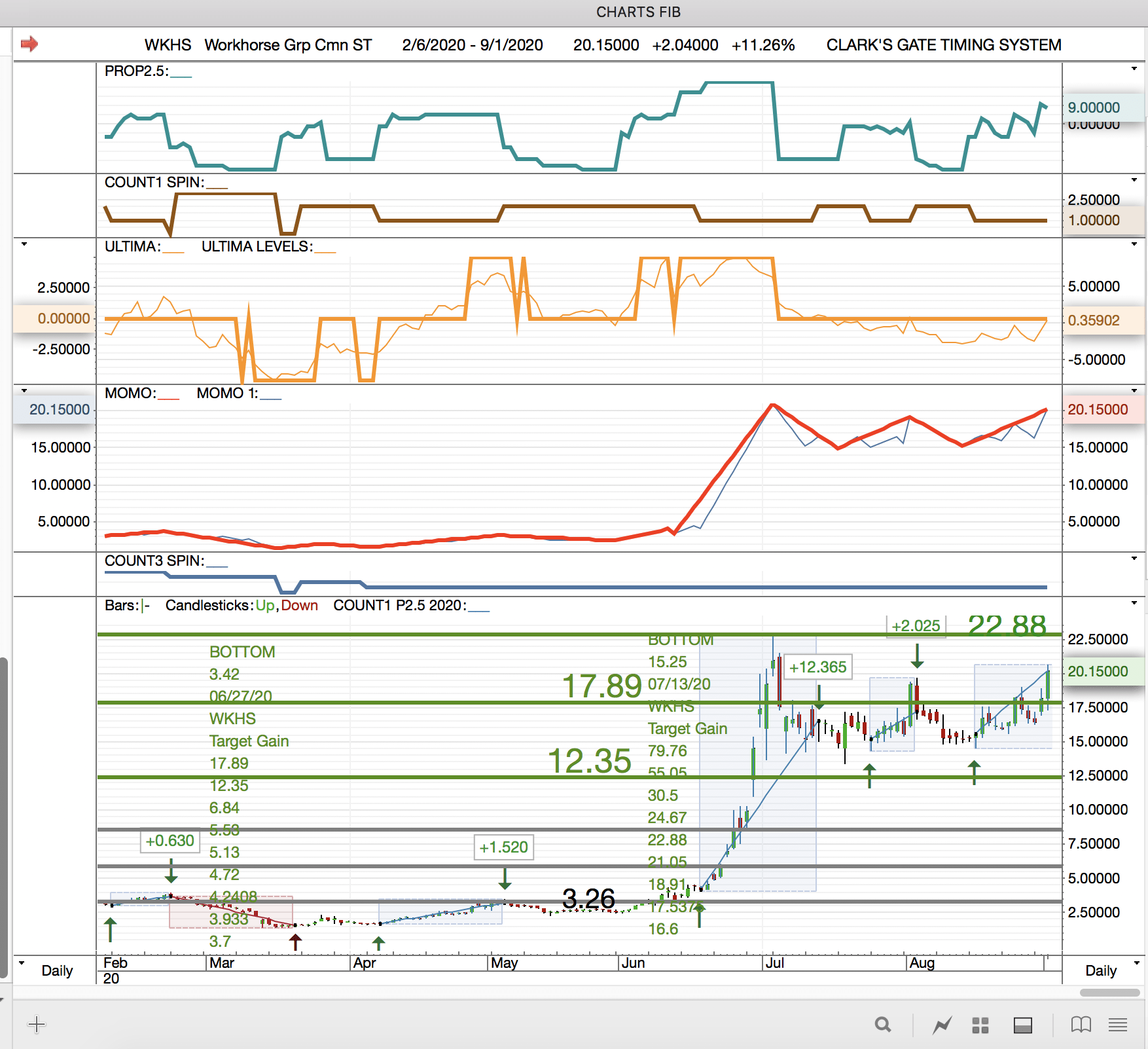The image size is (1148, 1049).
Task: Open the COUNT3 SPIN pane dropdown arrow
Action: pos(1134,559)
